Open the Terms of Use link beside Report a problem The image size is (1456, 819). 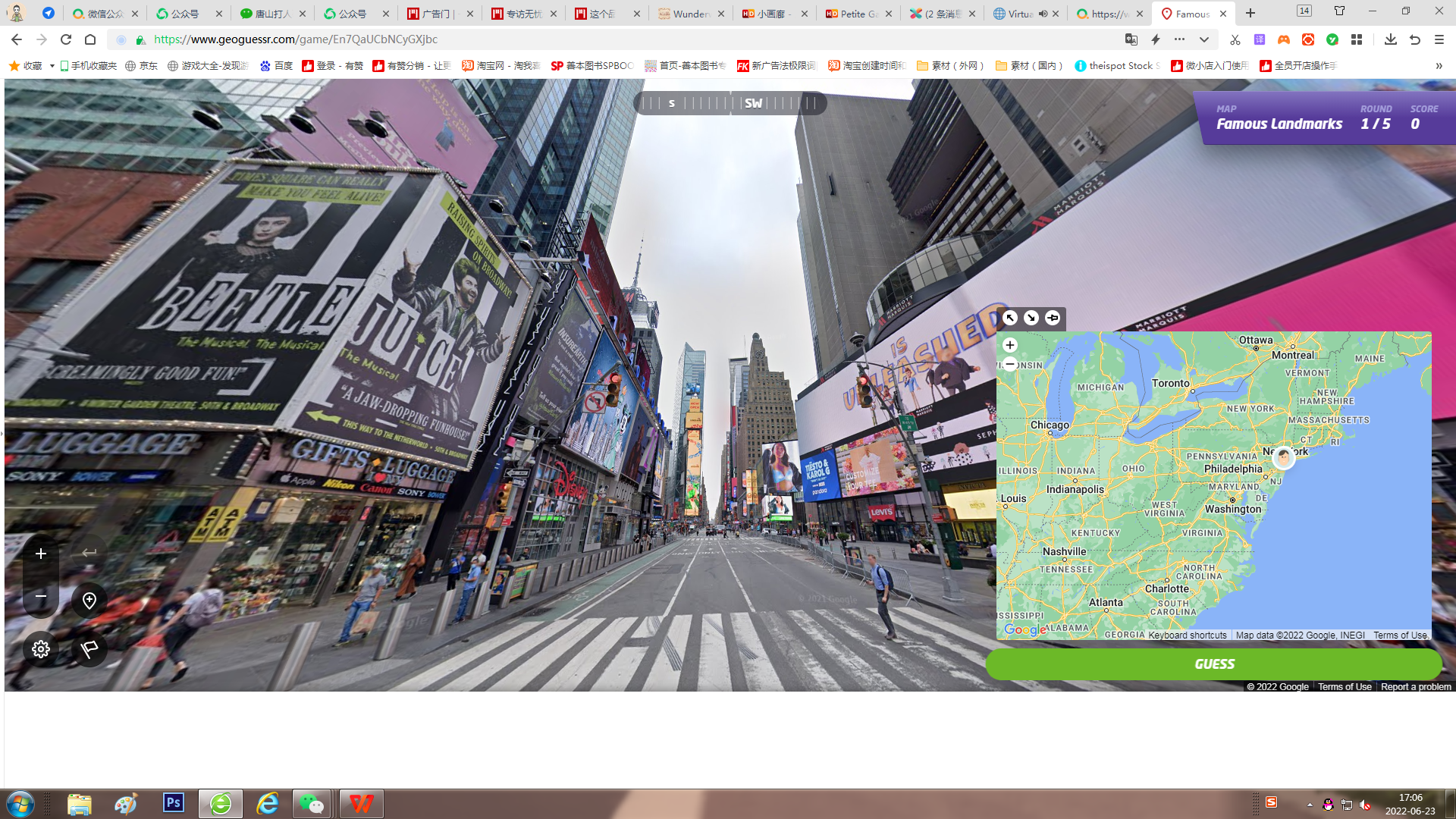1345,687
